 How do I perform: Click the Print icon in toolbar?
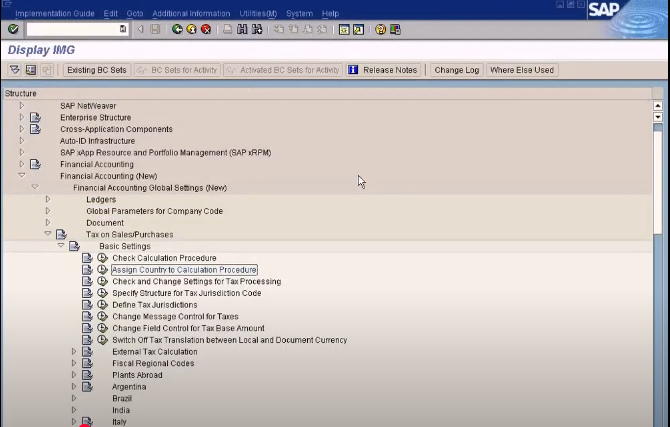point(227,29)
